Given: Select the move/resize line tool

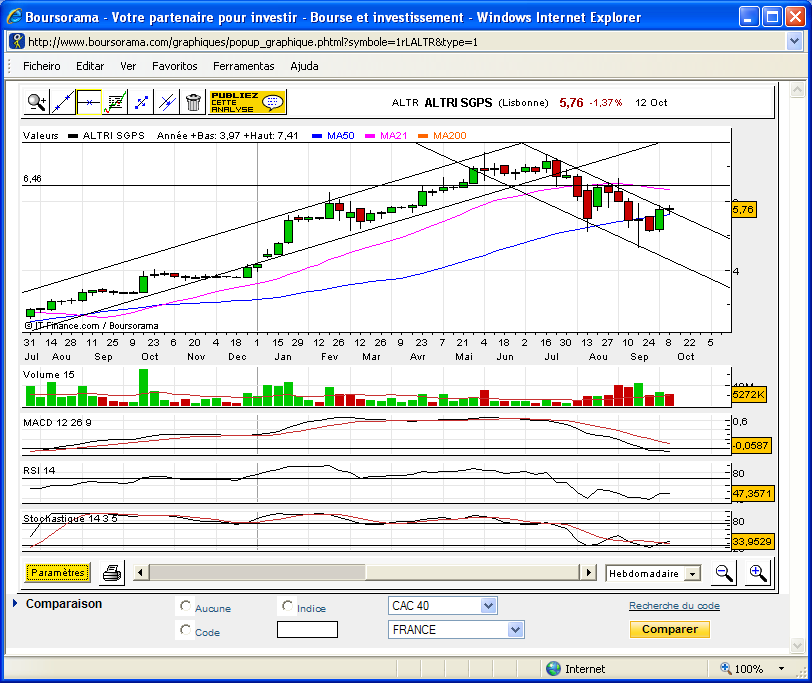Looking at the screenshot, I should [x=141, y=102].
